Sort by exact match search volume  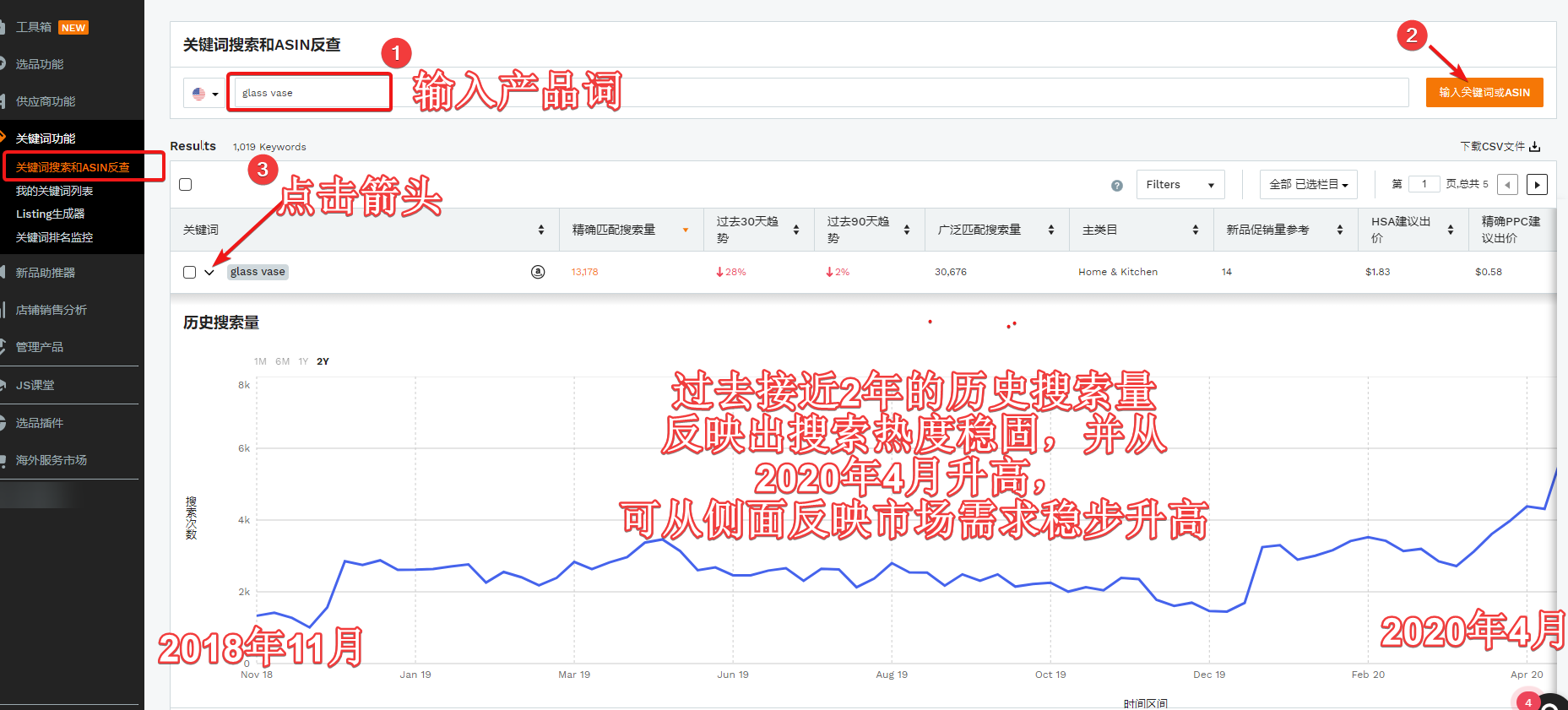tap(685, 230)
